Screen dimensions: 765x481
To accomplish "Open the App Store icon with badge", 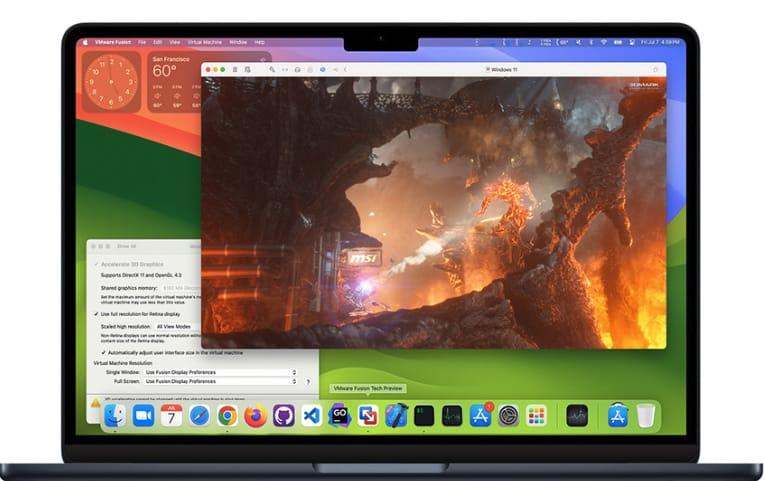I will 481,416.
